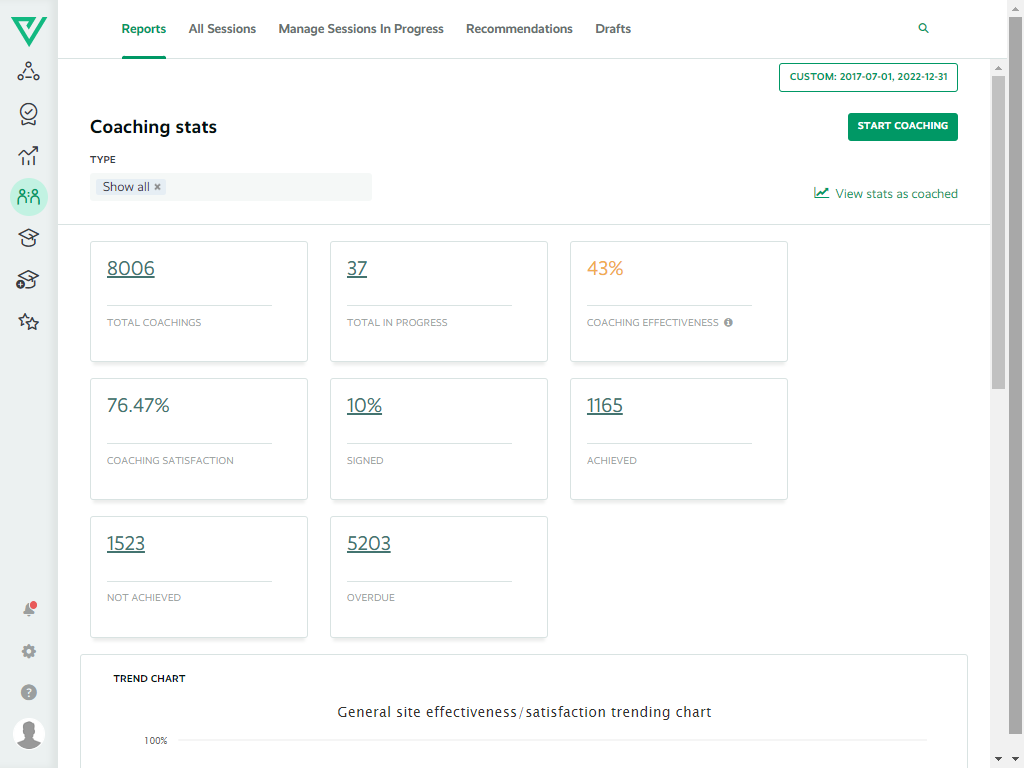
Task: Switch to the All Sessions tab
Action: click(222, 29)
